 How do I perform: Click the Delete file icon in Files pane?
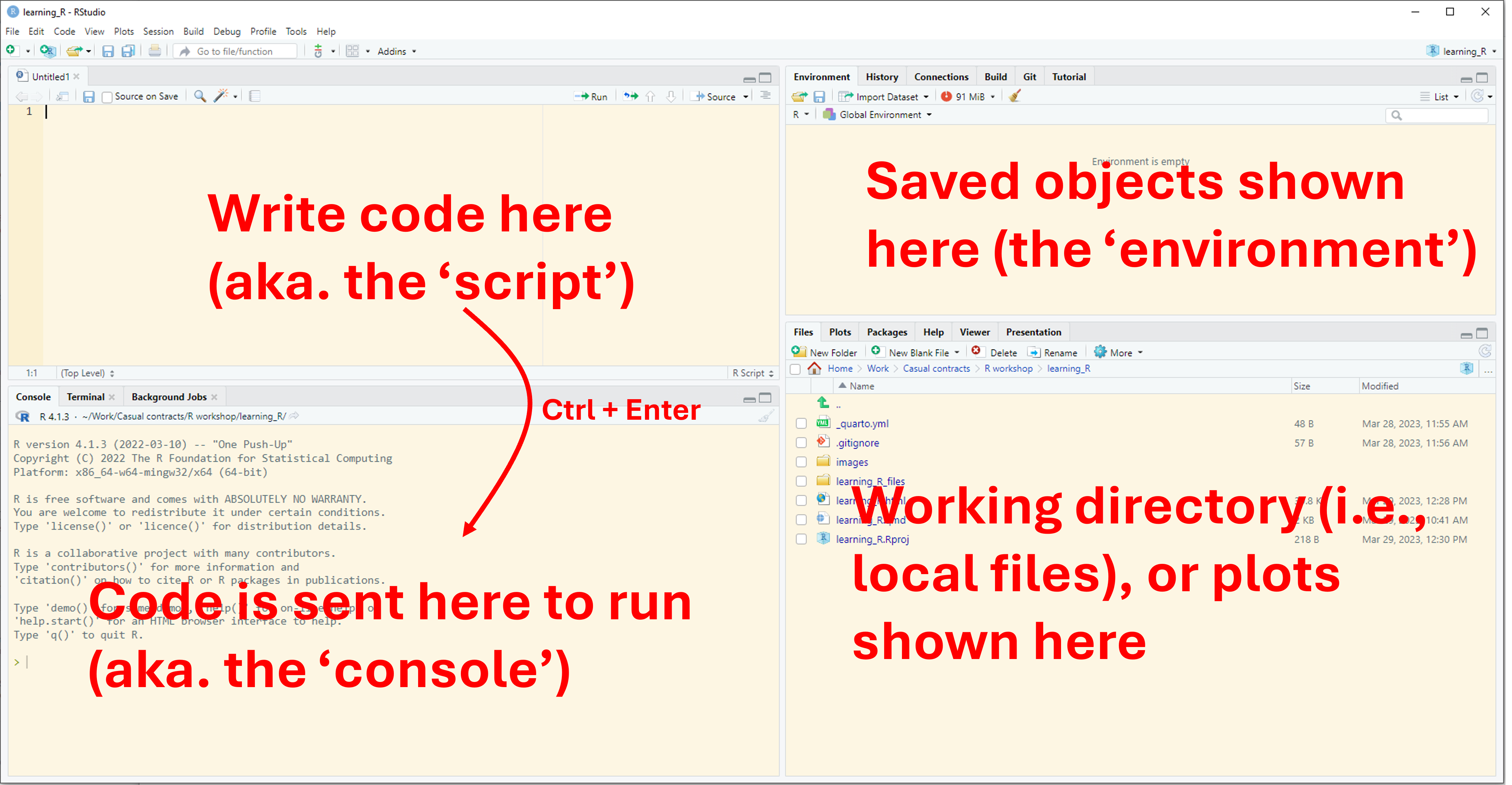click(976, 352)
